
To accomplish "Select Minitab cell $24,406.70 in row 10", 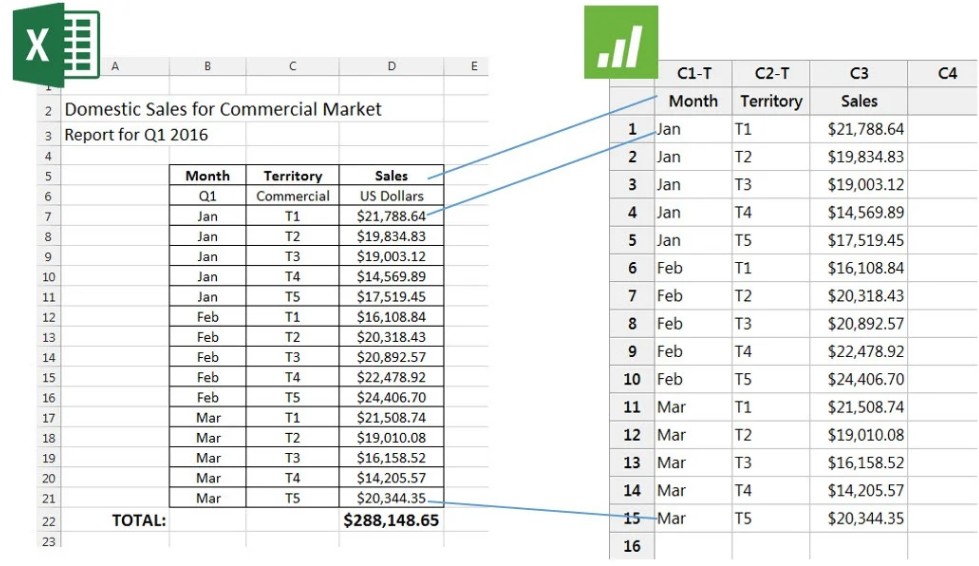I will (858, 379).
